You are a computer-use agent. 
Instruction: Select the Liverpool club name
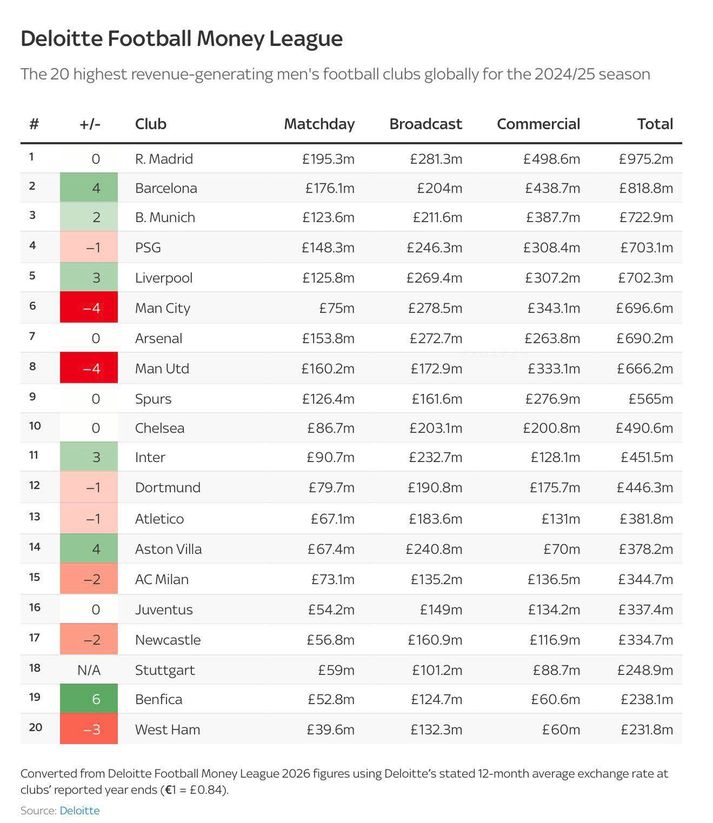[164, 278]
